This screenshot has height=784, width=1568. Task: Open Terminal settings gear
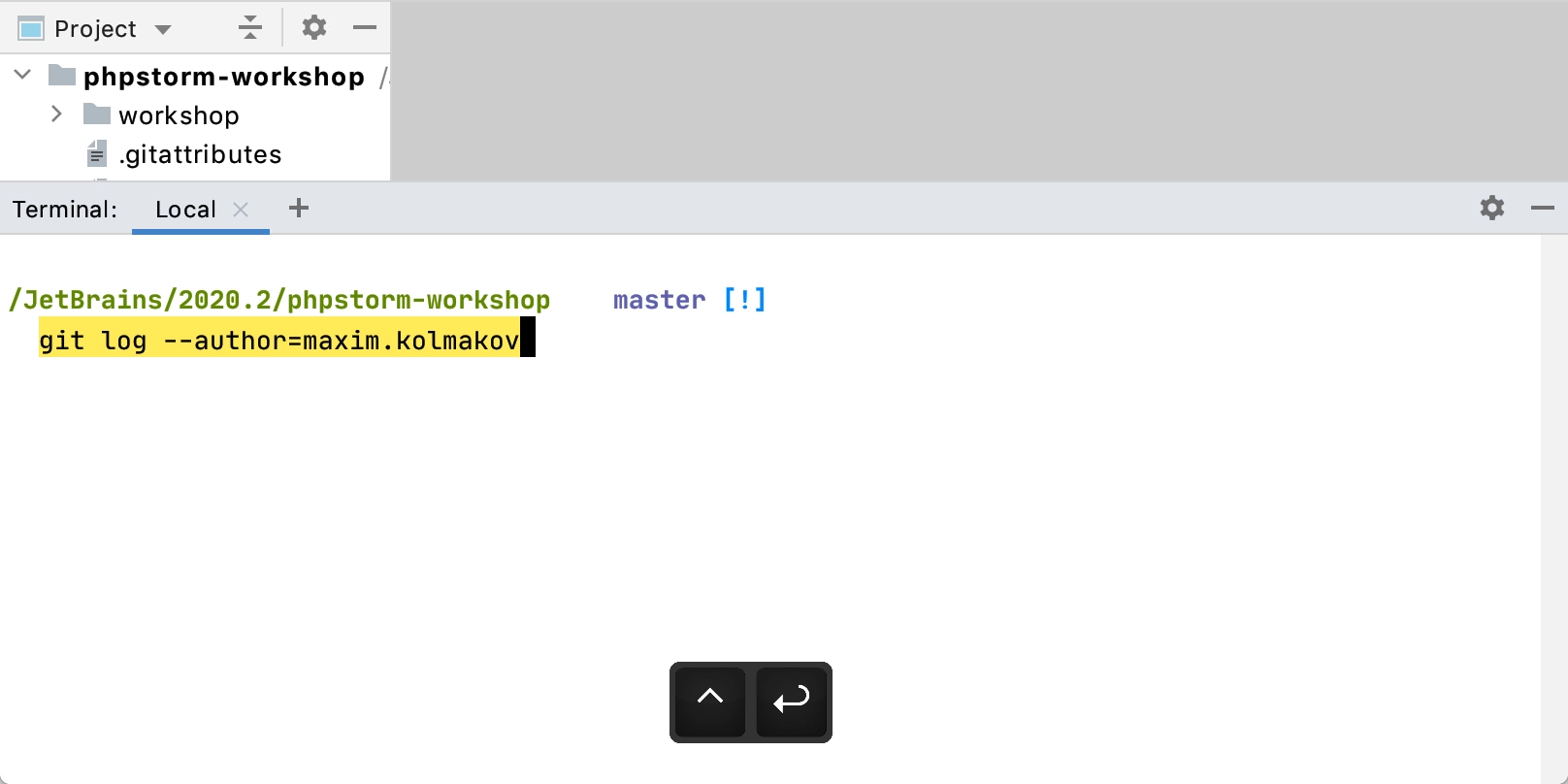pos(1492,208)
